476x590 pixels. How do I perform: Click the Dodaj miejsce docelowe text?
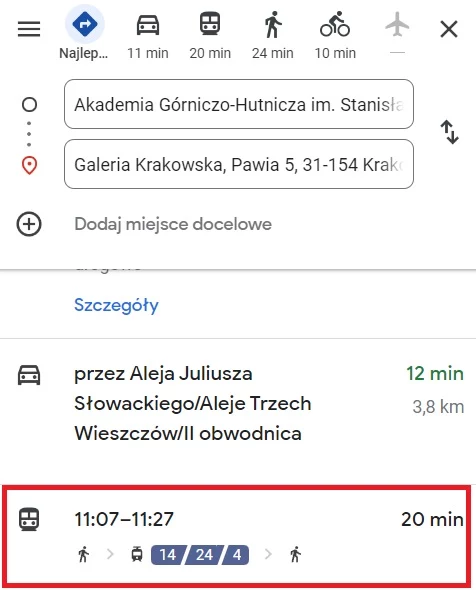[x=173, y=224]
